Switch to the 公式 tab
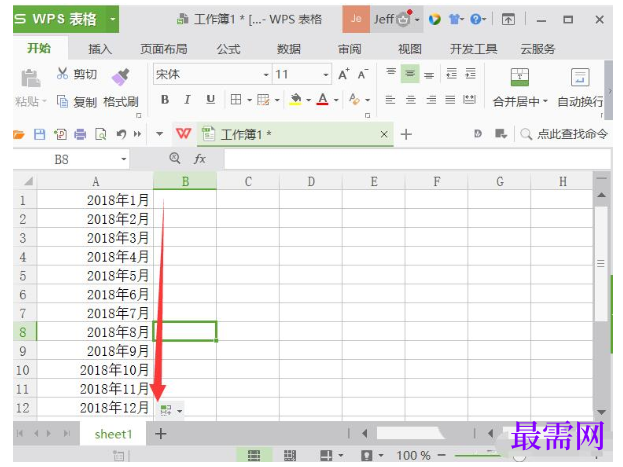Screen dimensions: 623x467 point(228,49)
